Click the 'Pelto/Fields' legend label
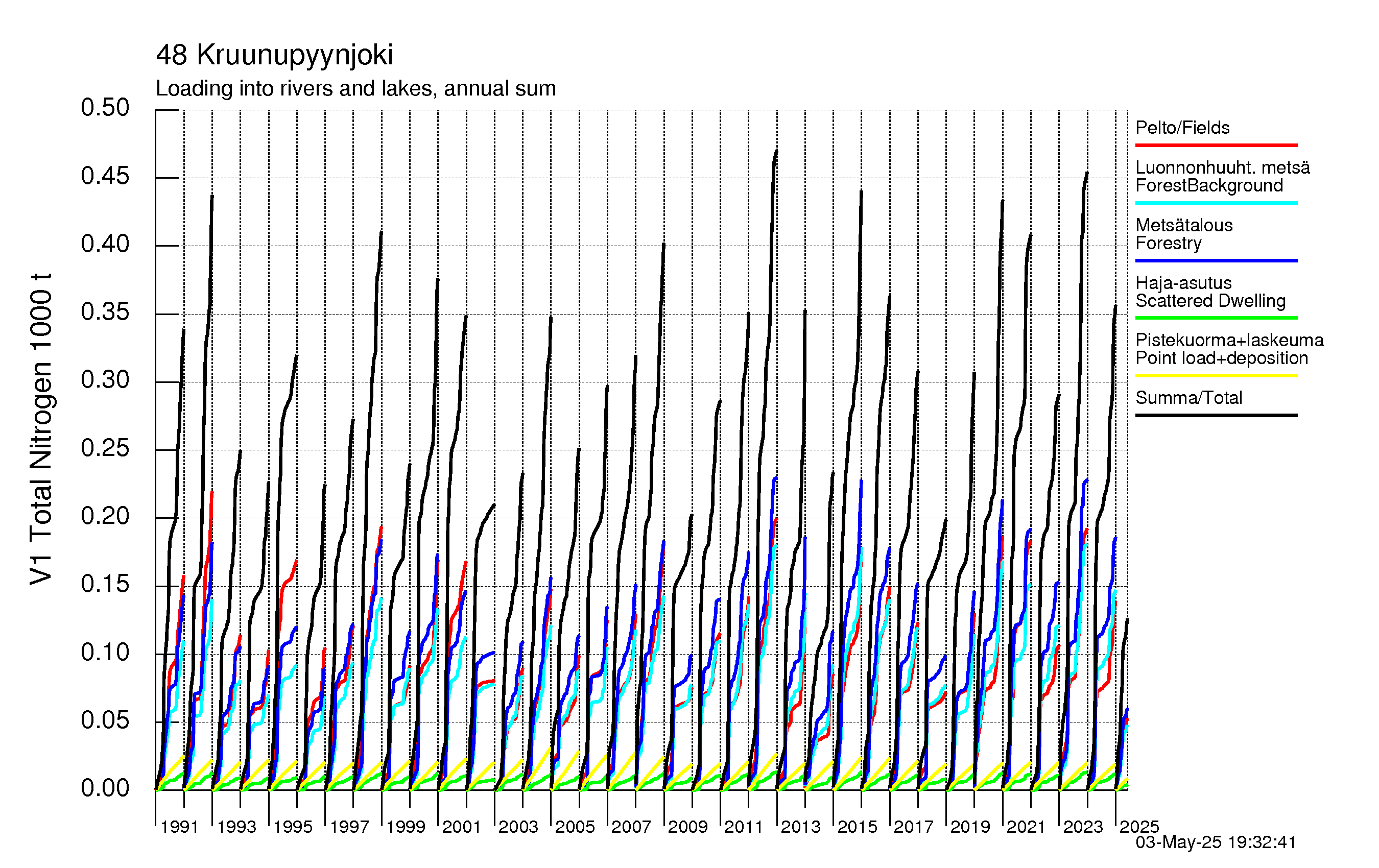 (1182, 127)
